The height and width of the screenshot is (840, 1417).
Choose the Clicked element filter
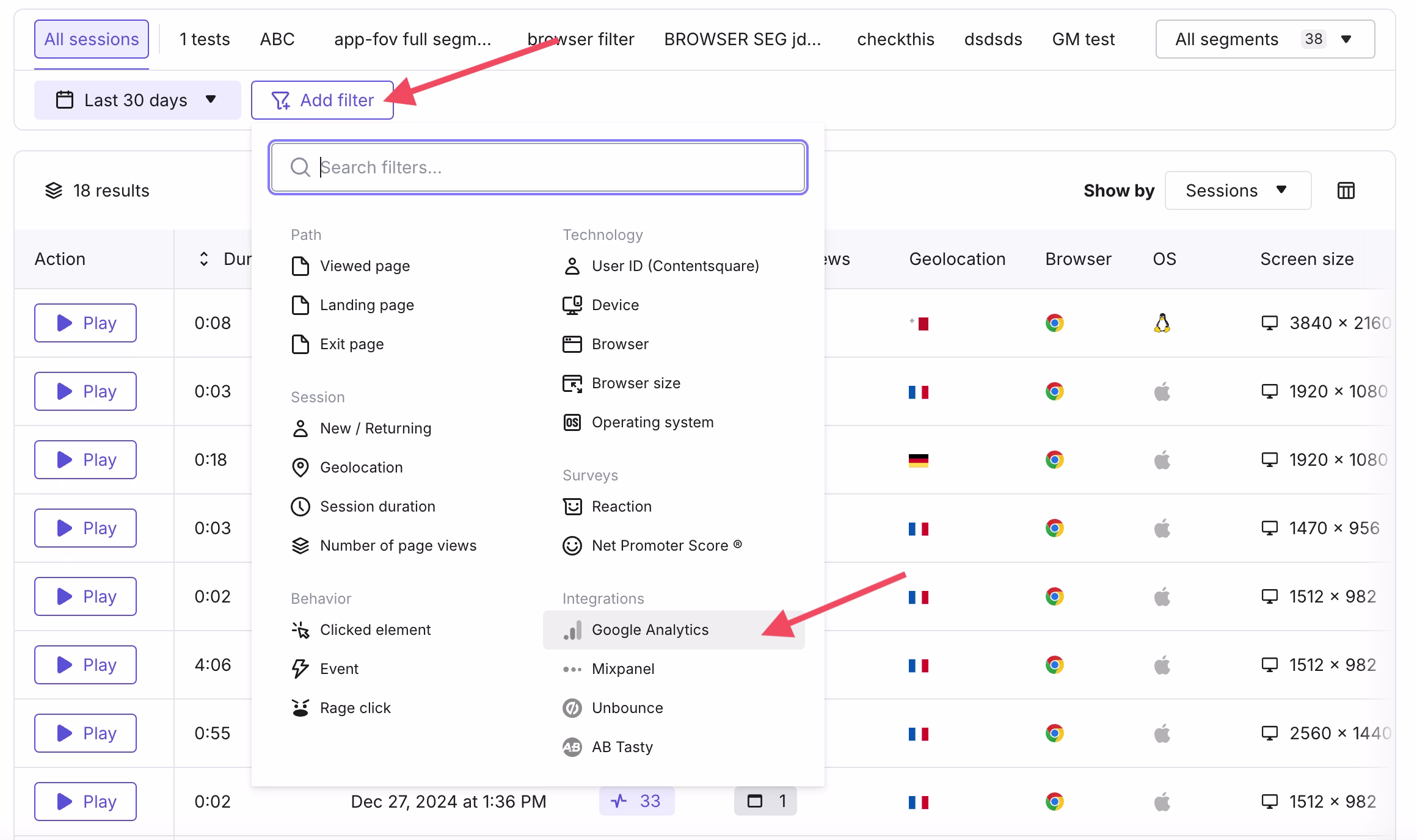(x=374, y=630)
